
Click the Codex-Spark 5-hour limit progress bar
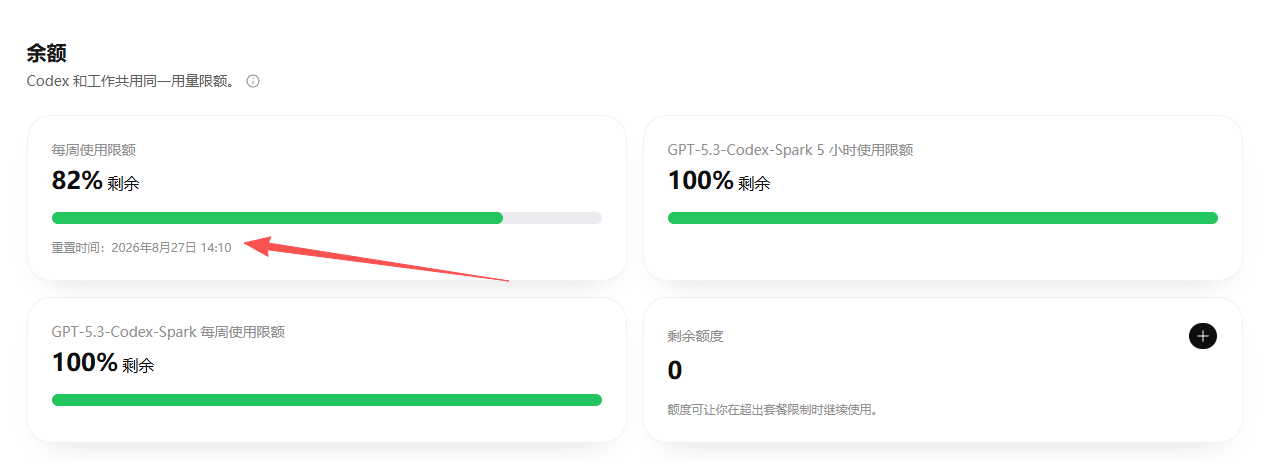point(943,218)
